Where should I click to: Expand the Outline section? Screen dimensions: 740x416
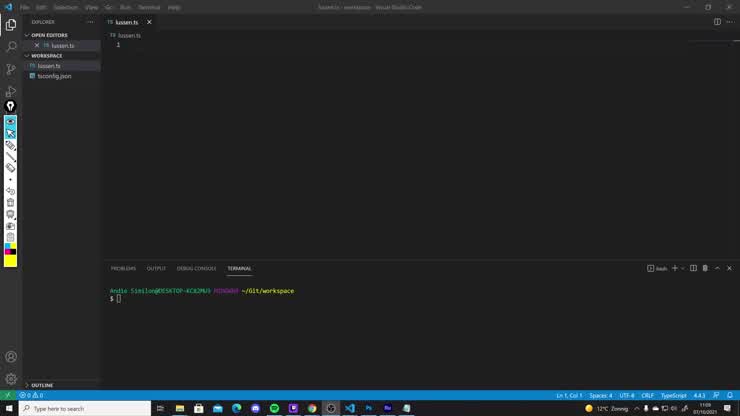pyautogui.click(x=41, y=385)
